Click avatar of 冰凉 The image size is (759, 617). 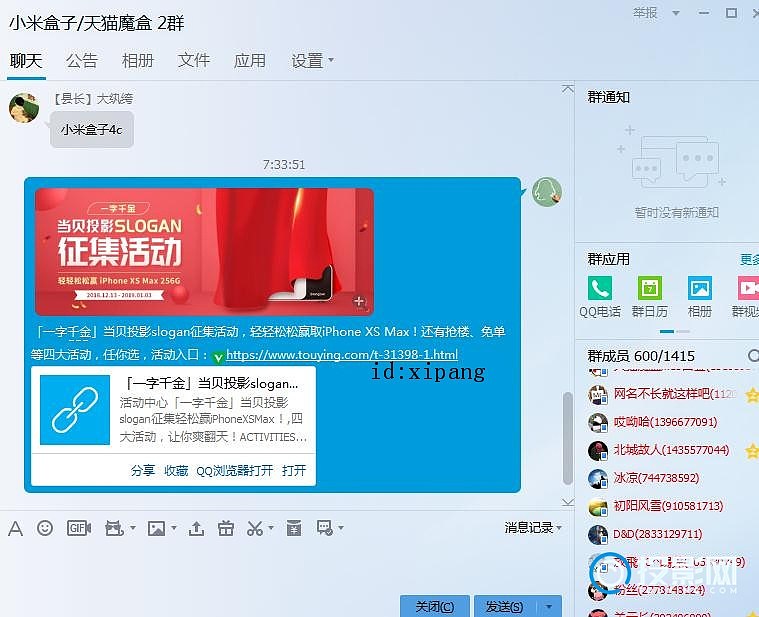[x=598, y=479]
